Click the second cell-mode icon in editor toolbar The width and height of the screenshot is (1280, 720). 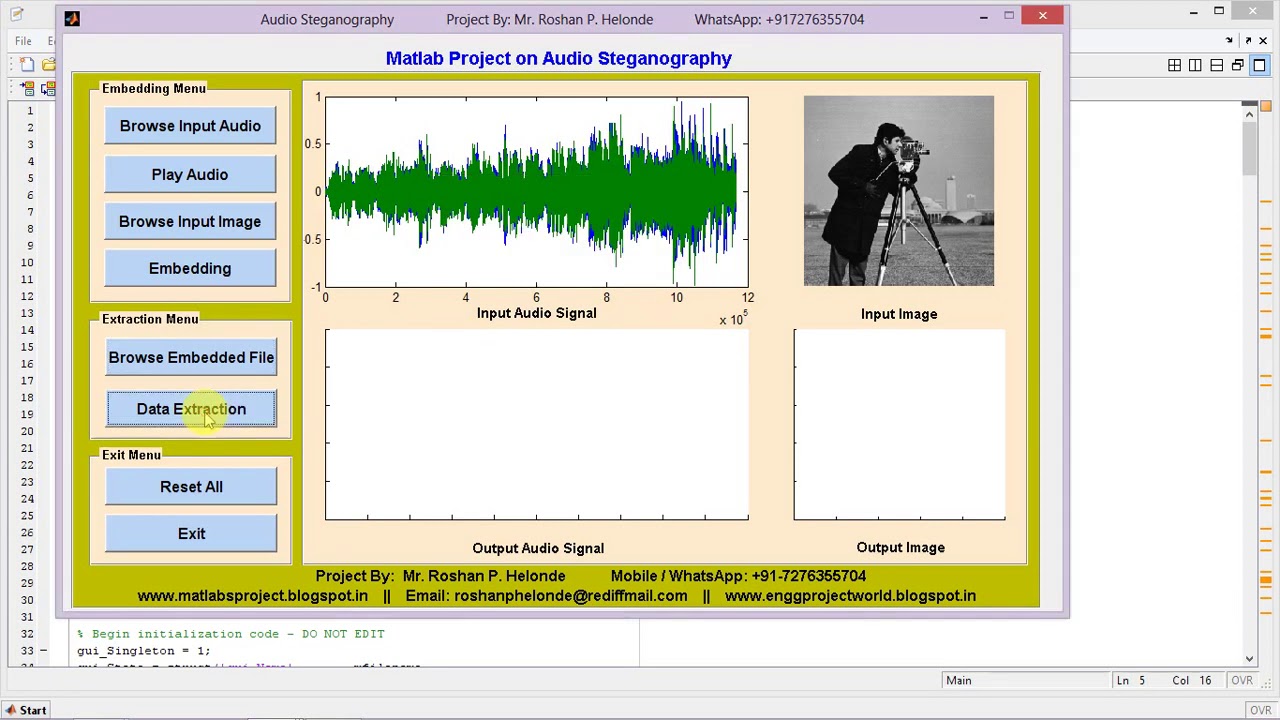point(48,89)
